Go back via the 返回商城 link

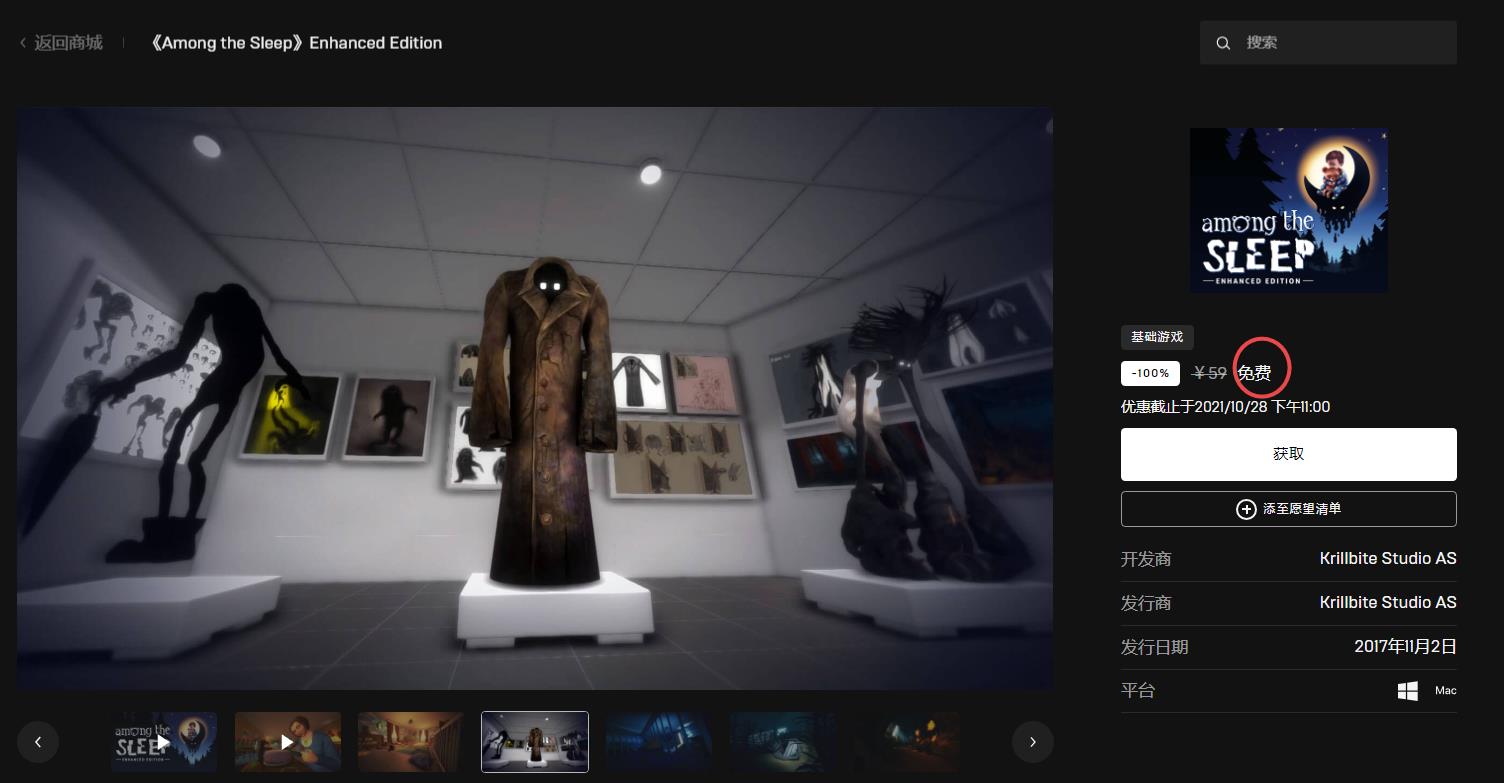coord(68,43)
